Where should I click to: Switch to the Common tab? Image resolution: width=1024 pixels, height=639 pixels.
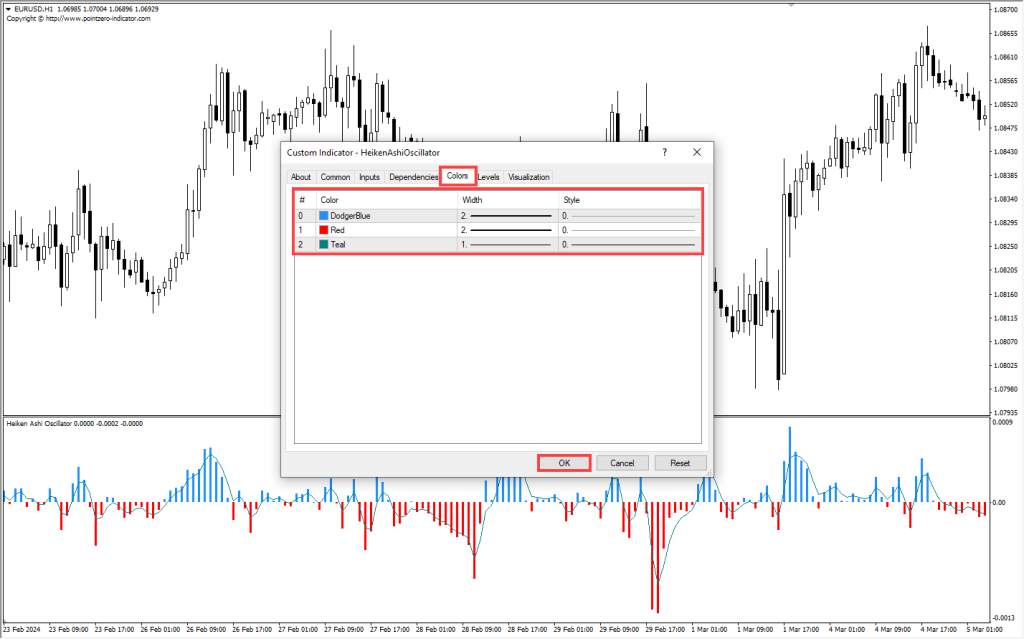tap(335, 177)
